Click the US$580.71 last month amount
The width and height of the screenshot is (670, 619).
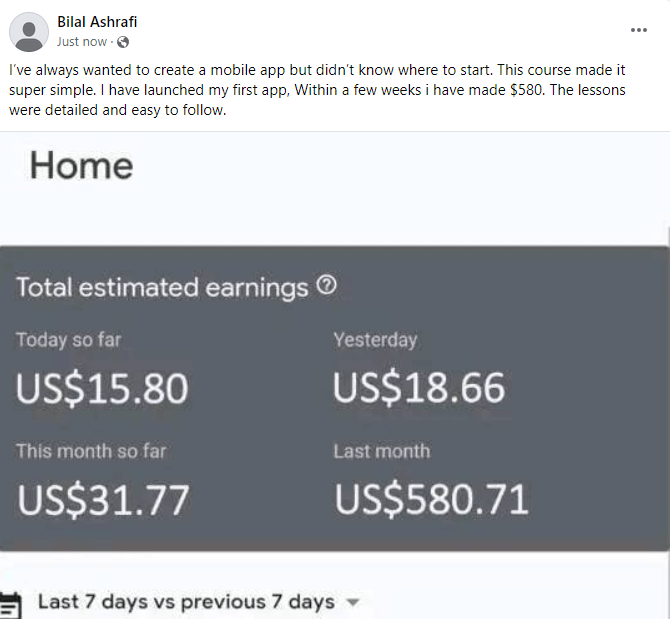coord(431,500)
